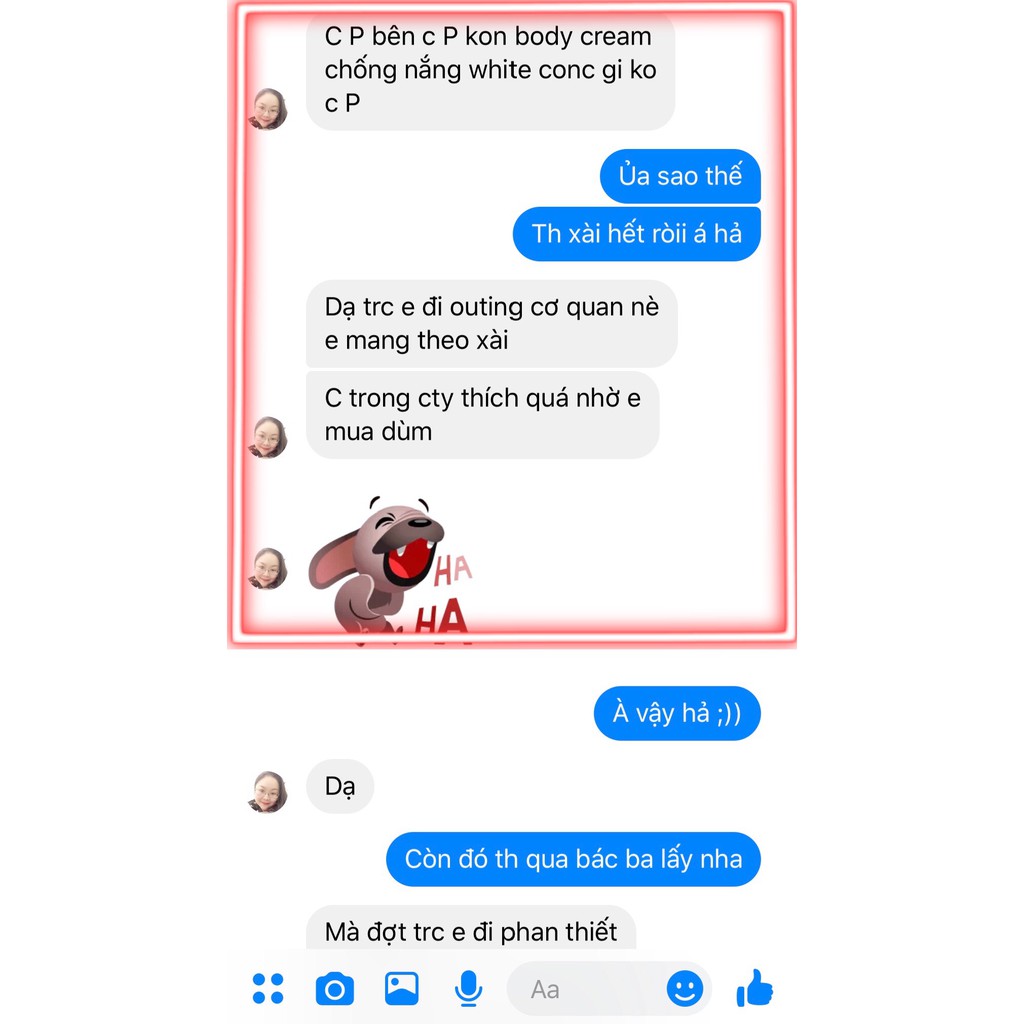Focus the Aa message input field
Viewport: 1024px width, 1024px height.
point(609,989)
